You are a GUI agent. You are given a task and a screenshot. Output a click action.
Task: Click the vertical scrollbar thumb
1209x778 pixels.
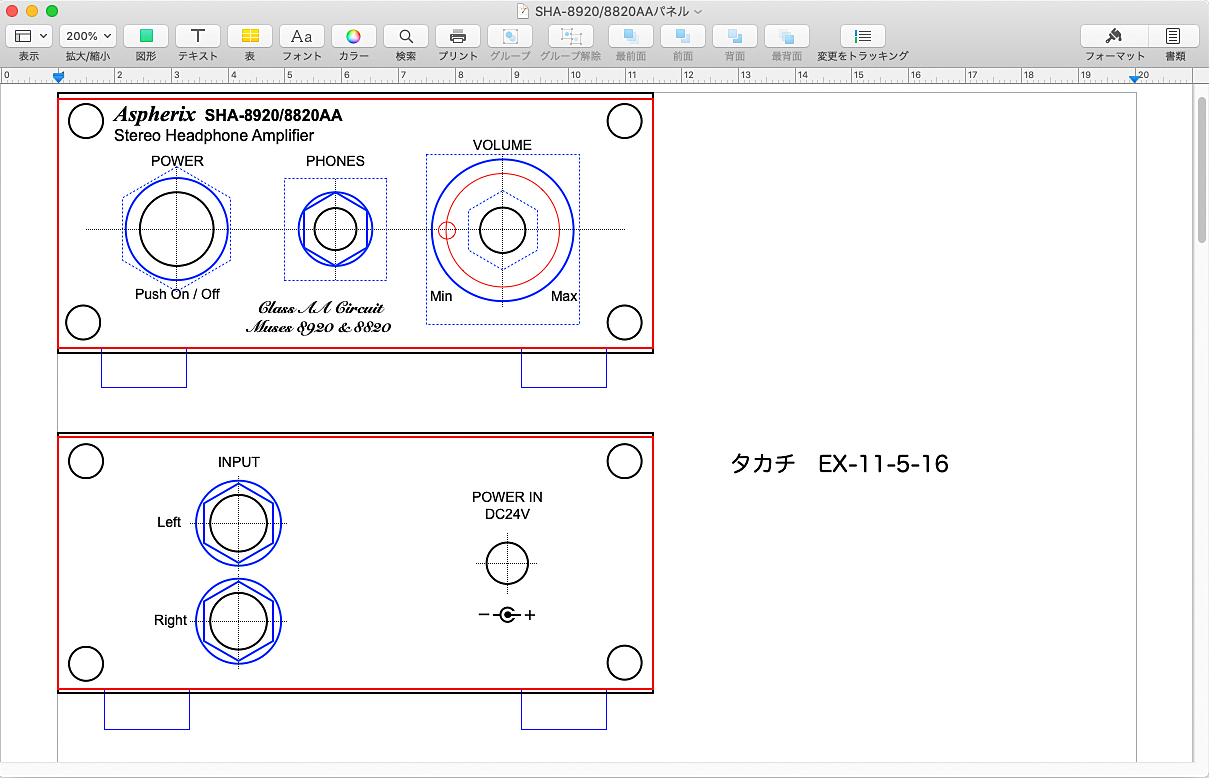pos(1202,170)
